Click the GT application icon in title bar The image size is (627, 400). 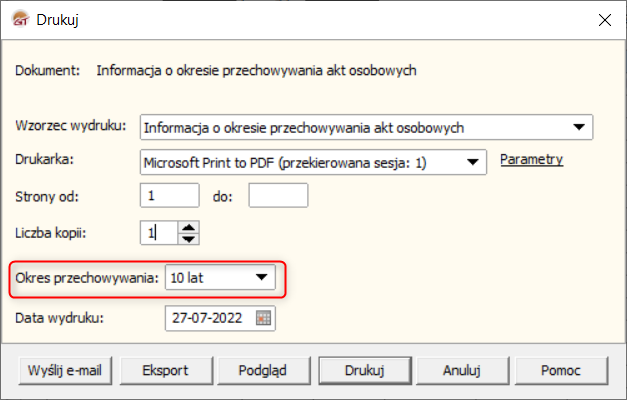(x=19, y=19)
